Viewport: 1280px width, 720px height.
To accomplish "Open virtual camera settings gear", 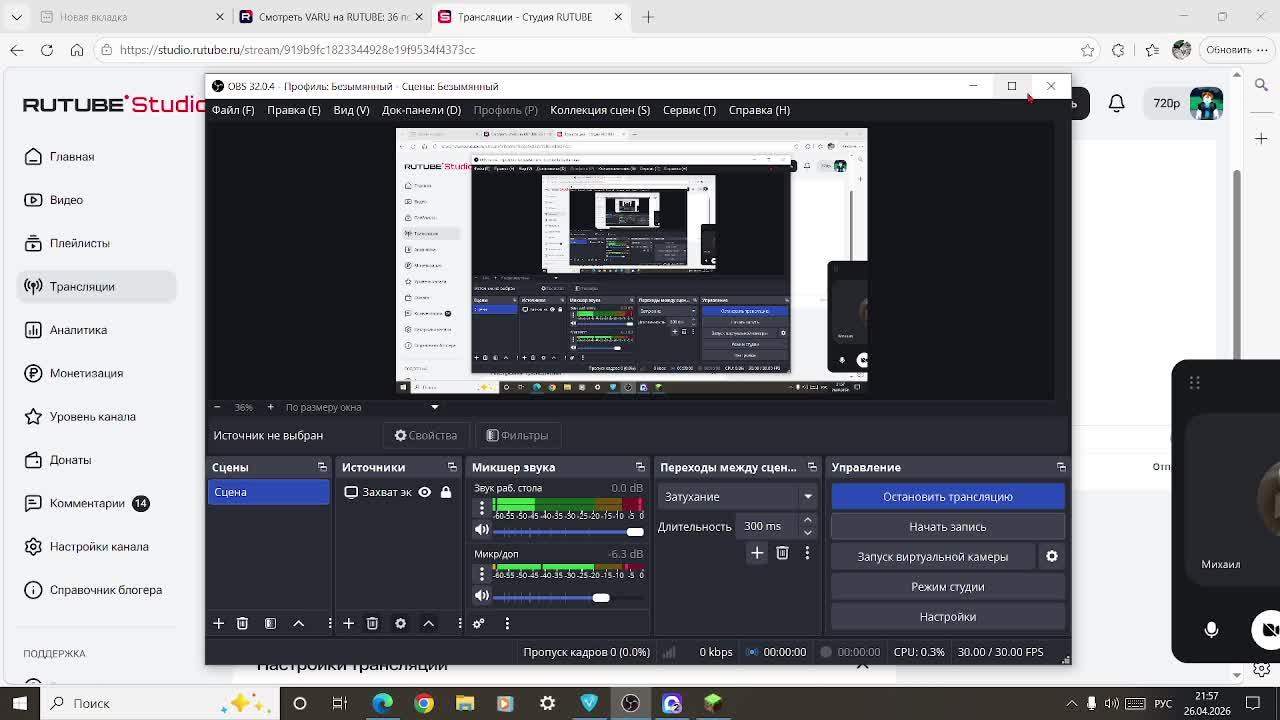I will pos(1051,556).
